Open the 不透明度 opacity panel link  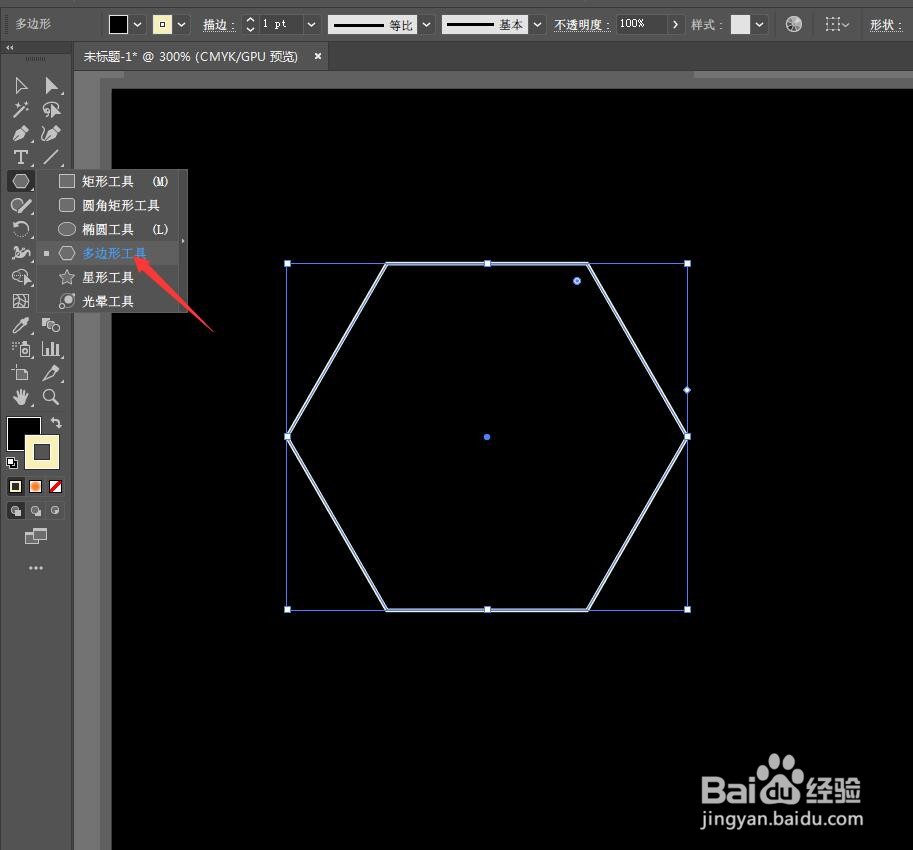[582, 25]
